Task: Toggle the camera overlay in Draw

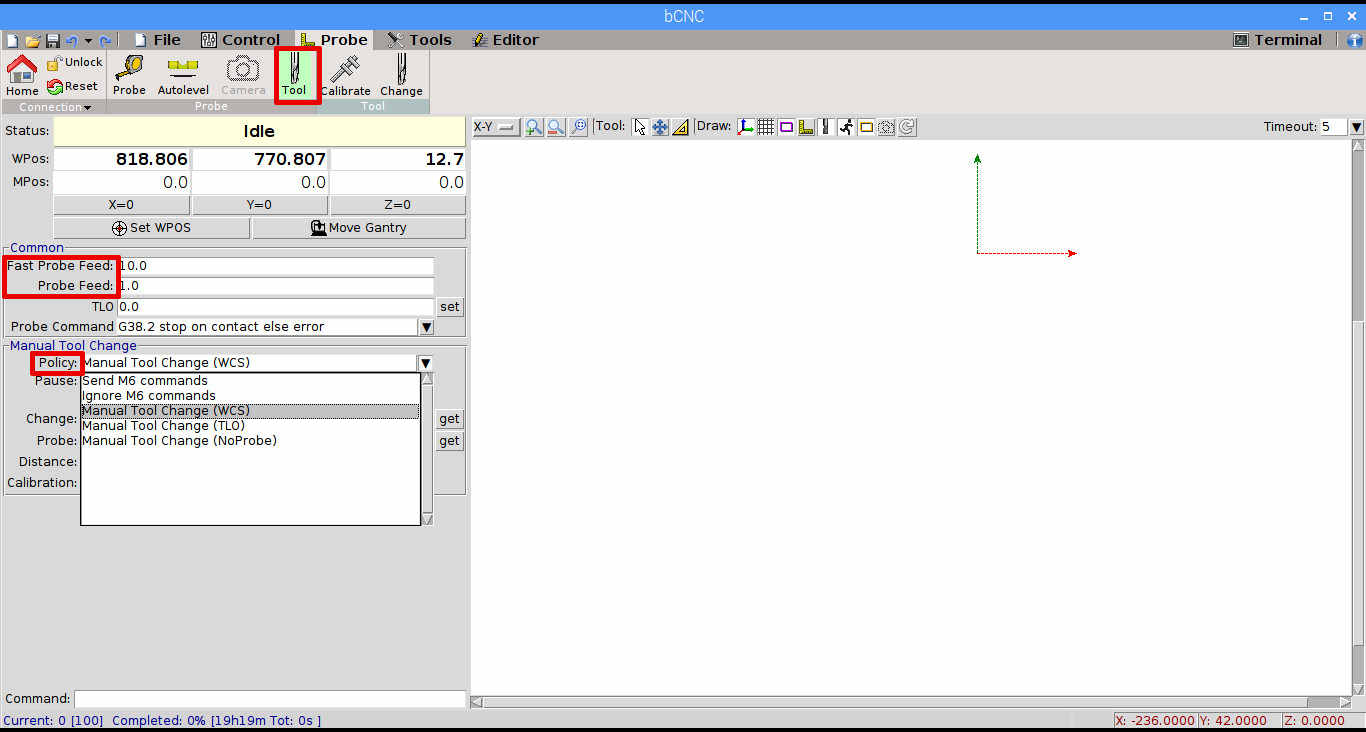Action: point(886,127)
